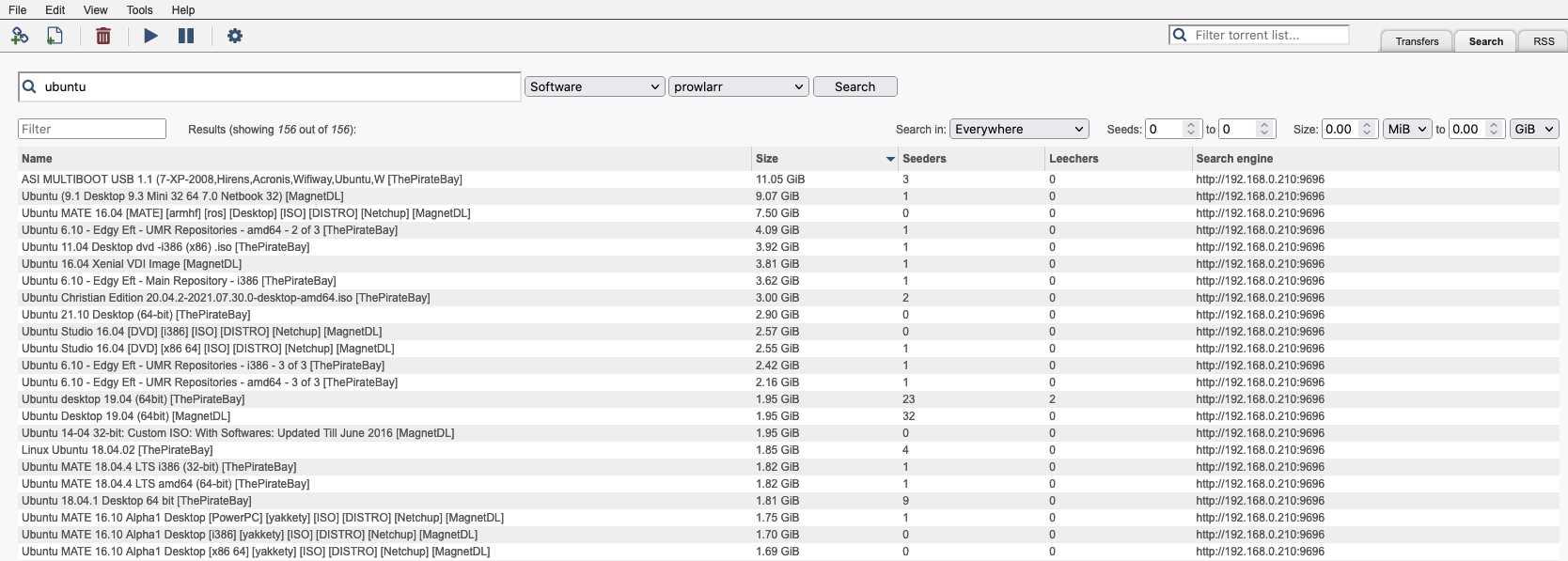1568x561 pixels.
Task: Switch to the Transfers tab
Action: pyautogui.click(x=1417, y=41)
